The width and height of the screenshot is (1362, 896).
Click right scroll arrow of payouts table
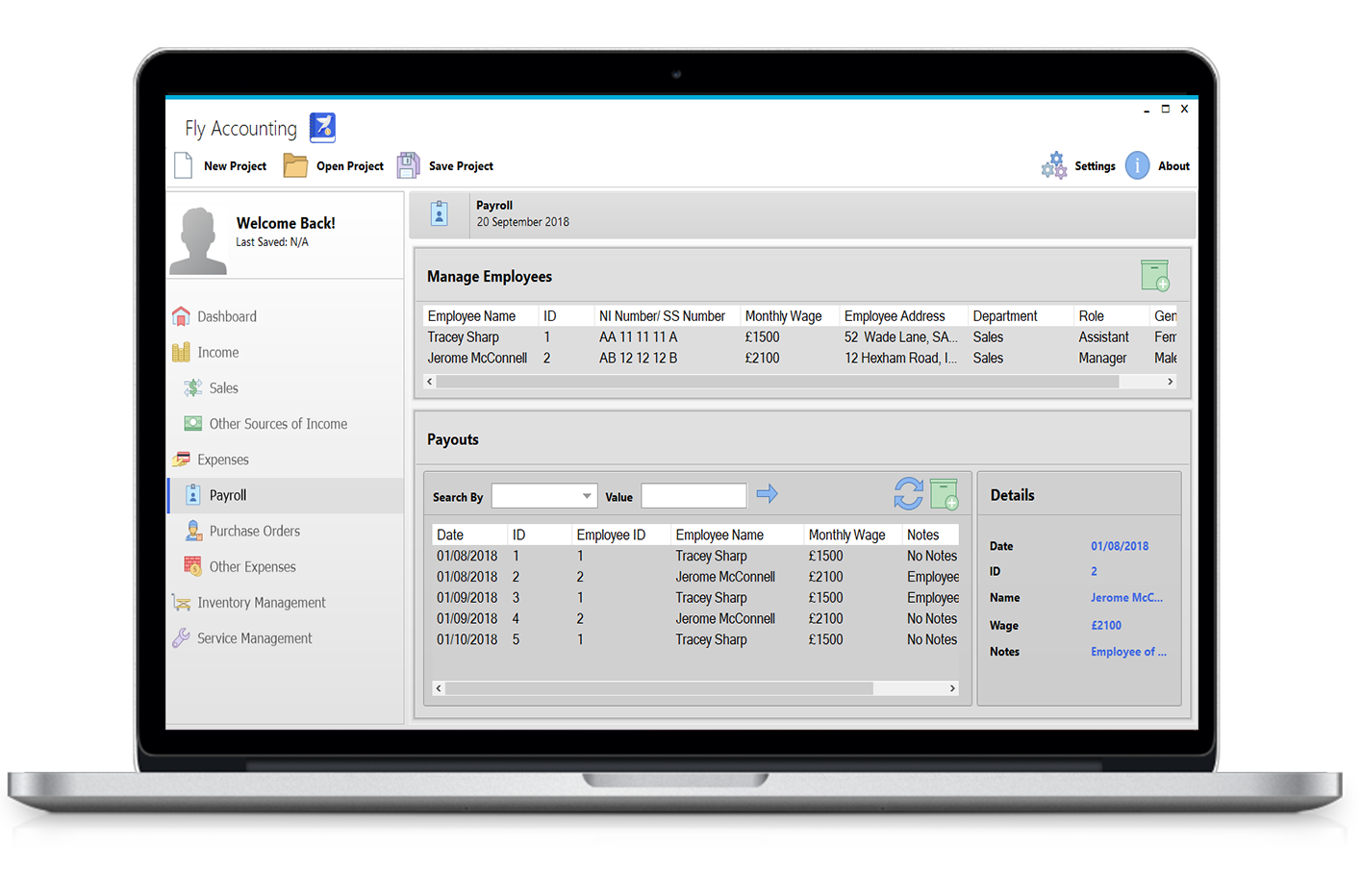(x=952, y=688)
